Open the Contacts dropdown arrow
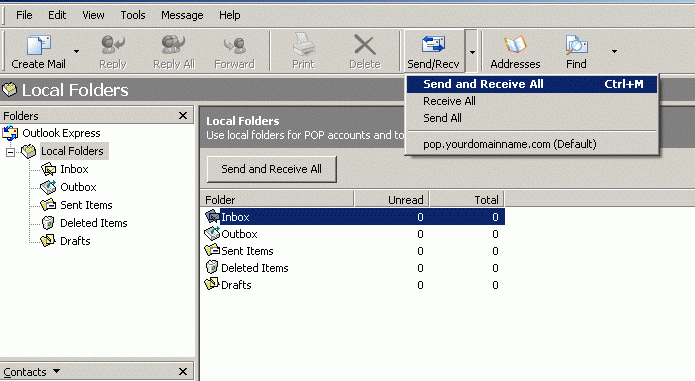695x381 pixels. pyautogui.click(x=56, y=371)
